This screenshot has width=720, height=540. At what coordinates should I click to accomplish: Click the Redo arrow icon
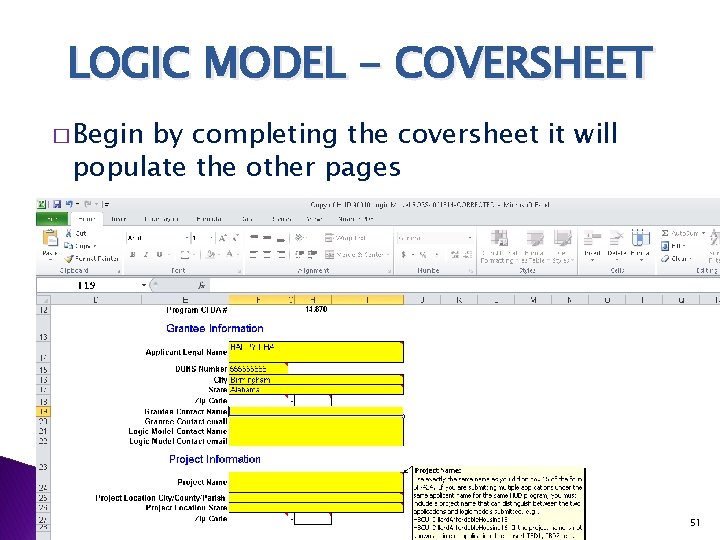click(89, 204)
